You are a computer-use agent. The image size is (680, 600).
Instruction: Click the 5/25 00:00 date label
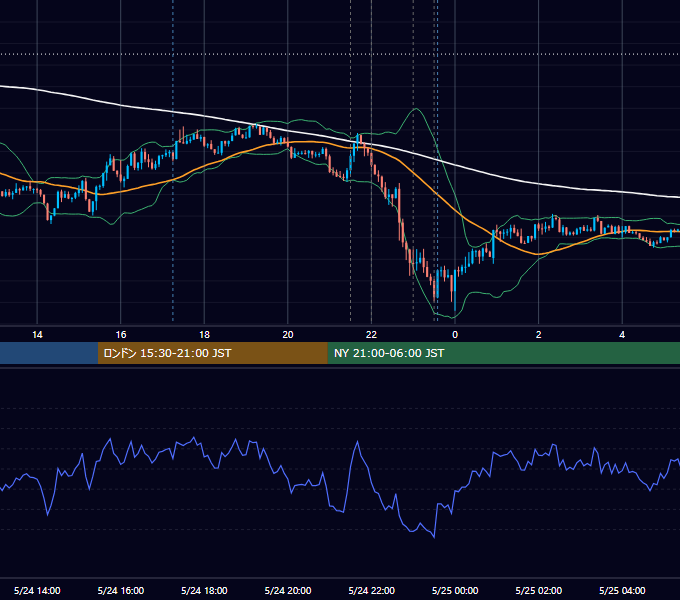tap(455, 590)
